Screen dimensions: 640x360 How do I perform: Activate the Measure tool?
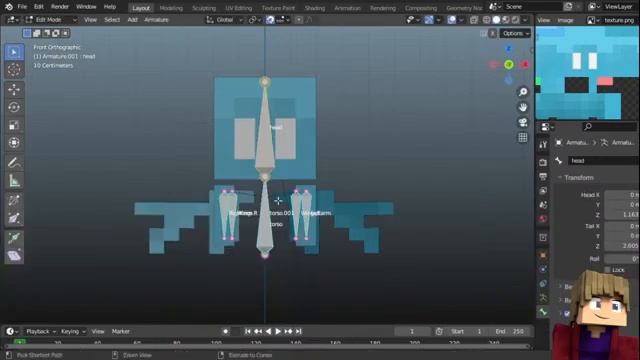pos(14,180)
